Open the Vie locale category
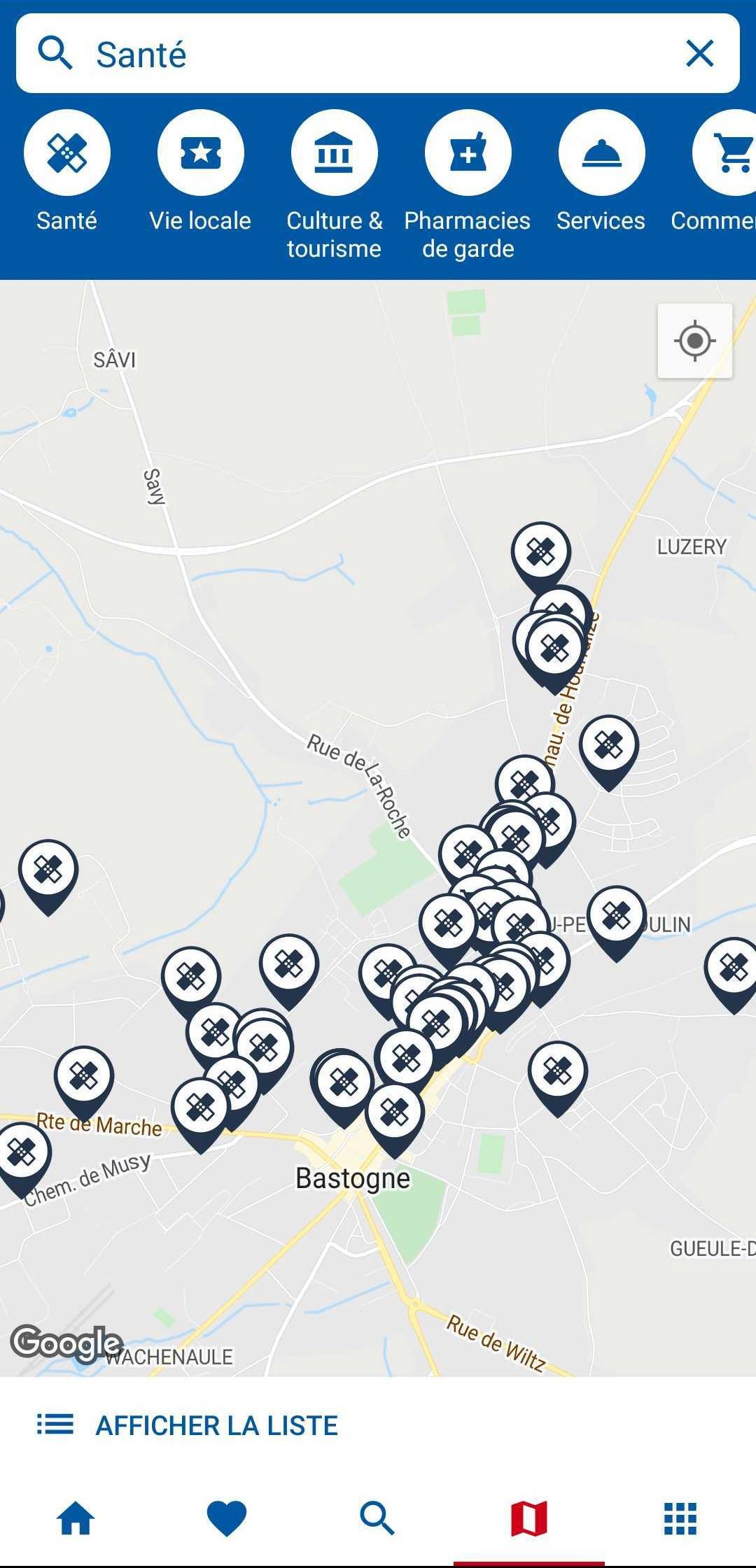The width and height of the screenshot is (756, 1568). 201,153
